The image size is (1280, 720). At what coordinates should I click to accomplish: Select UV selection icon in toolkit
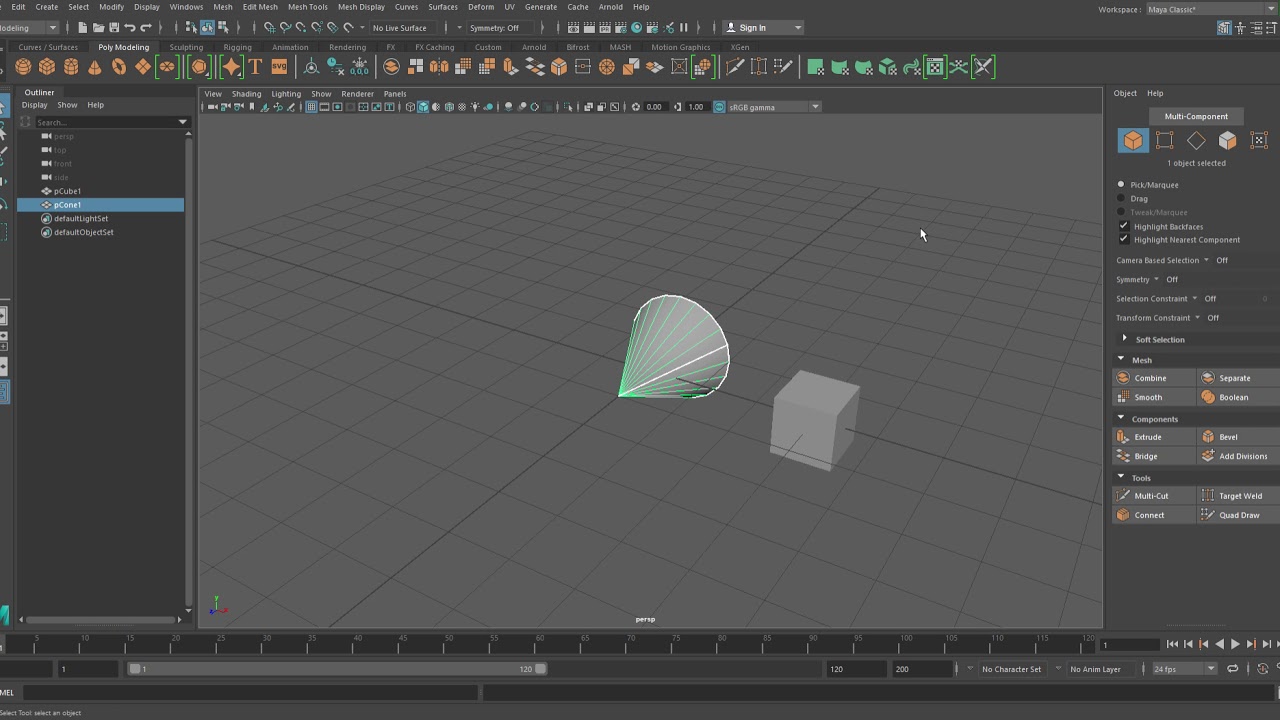pyautogui.click(x=1259, y=141)
